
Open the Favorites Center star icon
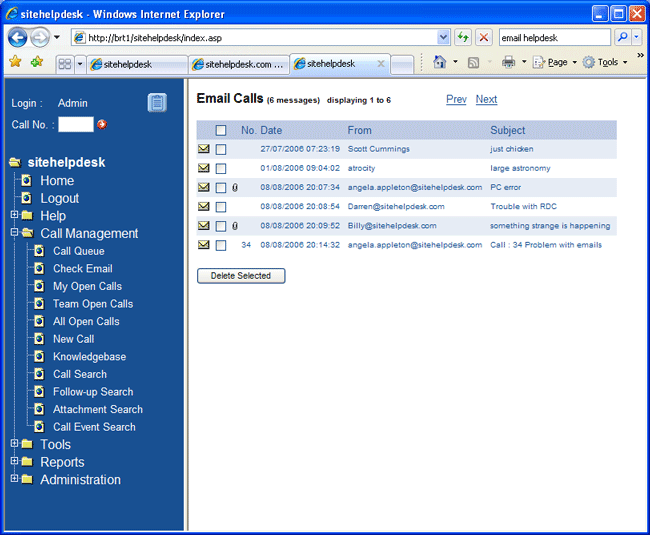(x=15, y=62)
